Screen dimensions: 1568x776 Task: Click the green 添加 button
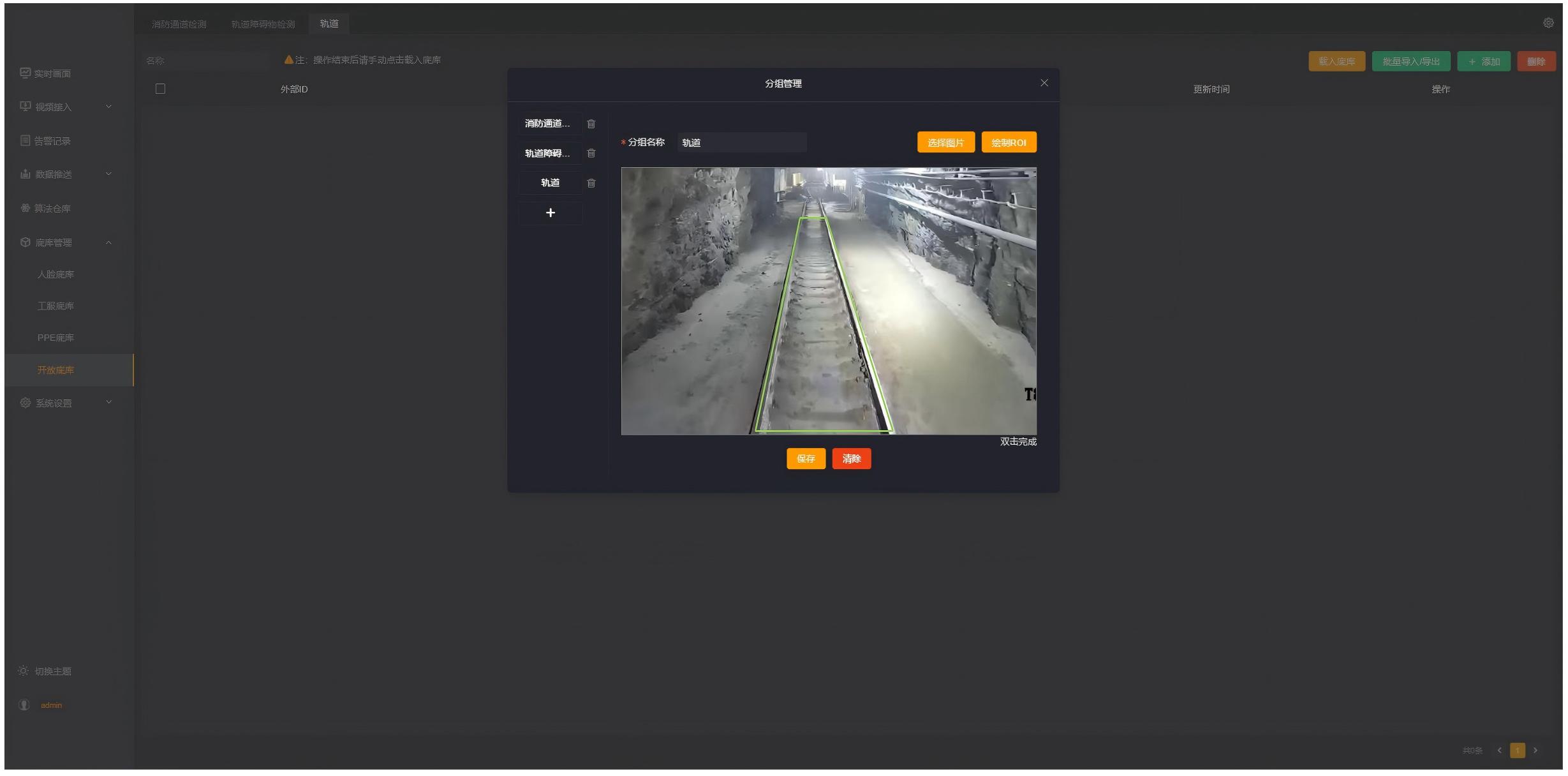pyautogui.click(x=1484, y=61)
